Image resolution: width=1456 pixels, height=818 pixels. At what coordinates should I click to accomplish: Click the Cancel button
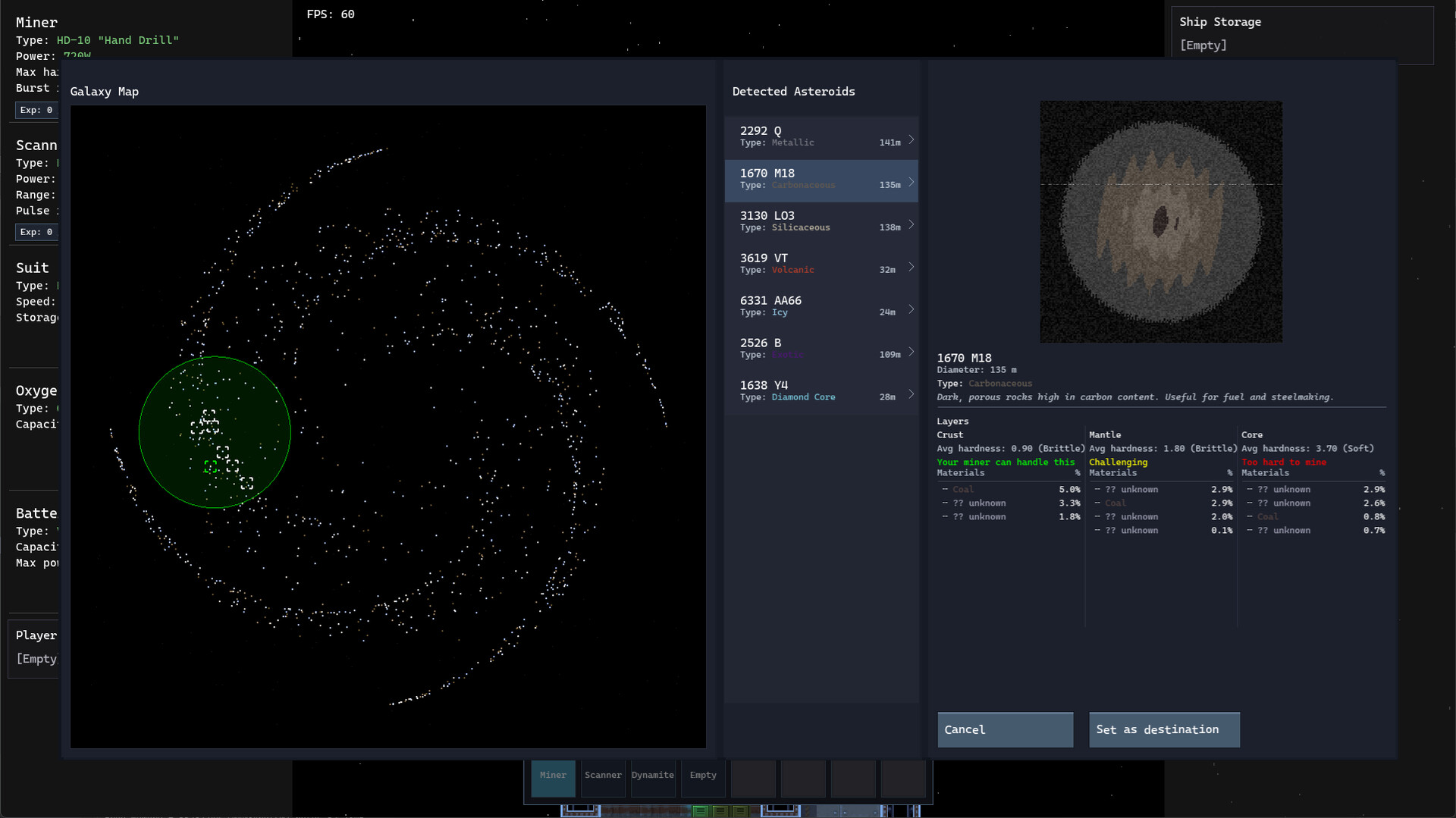1005,729
